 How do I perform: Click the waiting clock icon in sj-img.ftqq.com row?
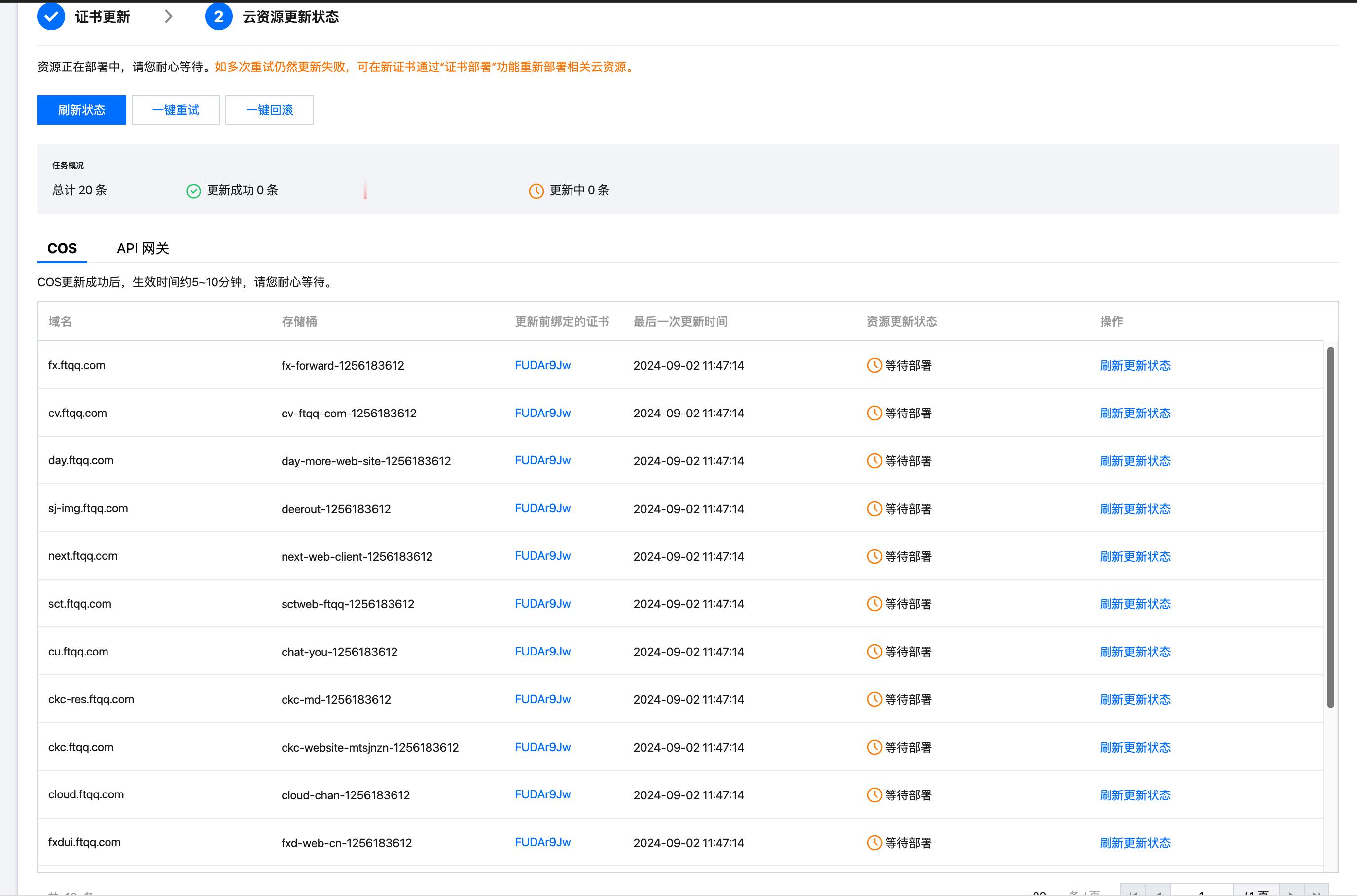(x=874, y=509)
